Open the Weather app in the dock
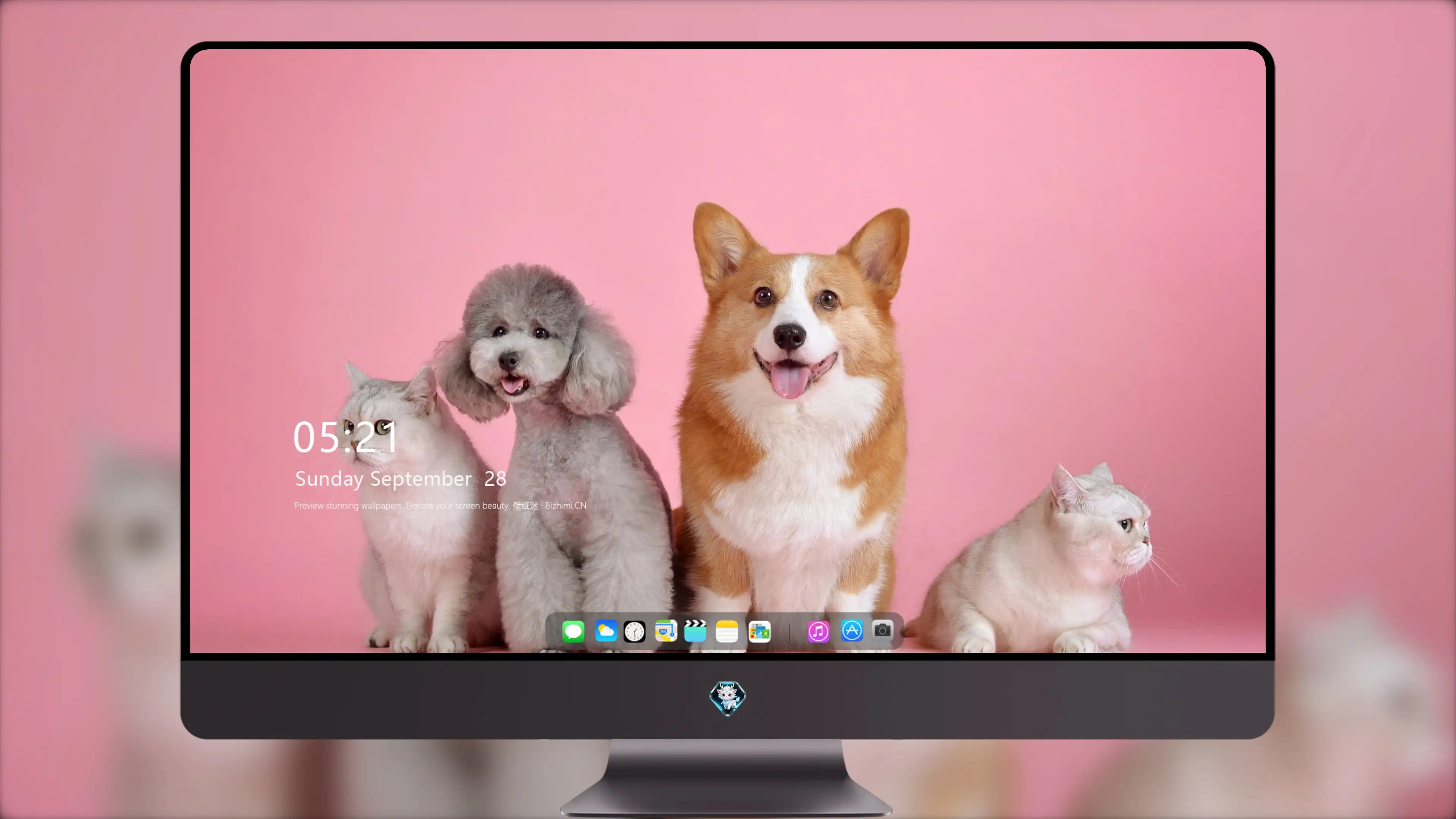This screenshot has width=1456, height=819. [x=606, y=631]
